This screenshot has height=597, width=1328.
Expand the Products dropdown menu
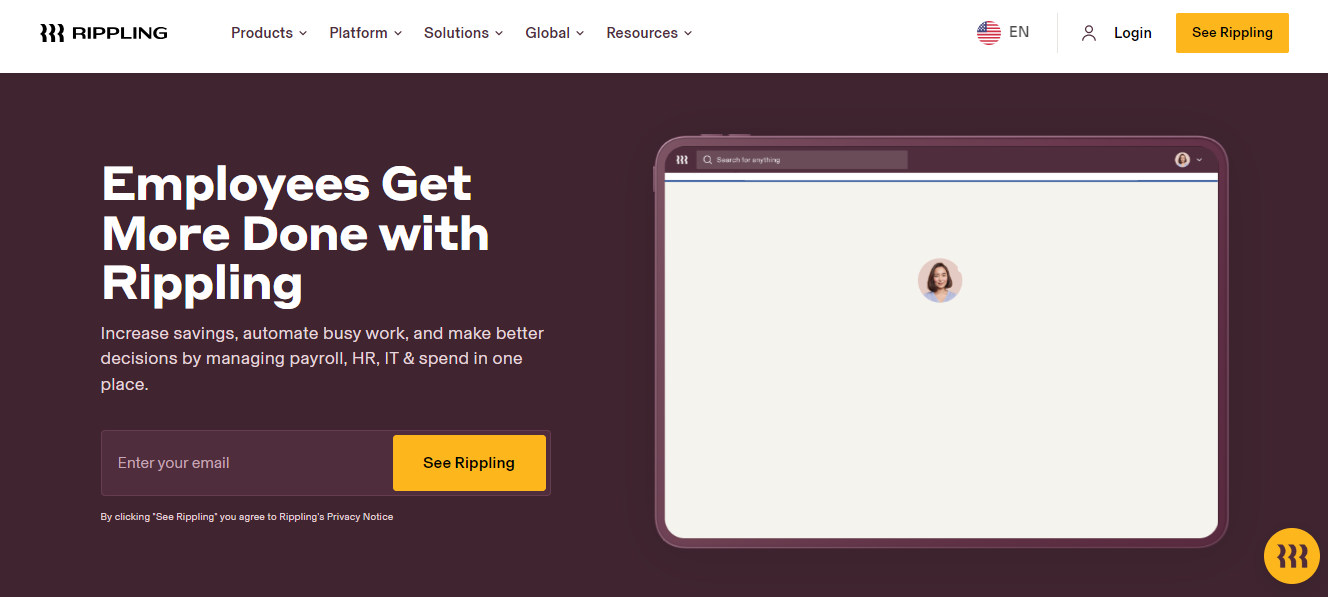point(269,33)
